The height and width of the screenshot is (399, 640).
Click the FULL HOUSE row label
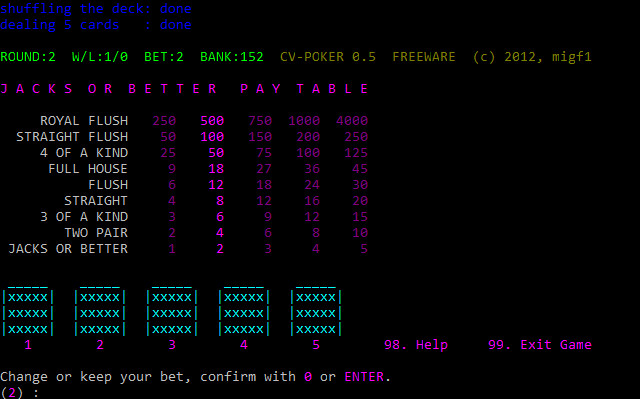tap(88, 168)
